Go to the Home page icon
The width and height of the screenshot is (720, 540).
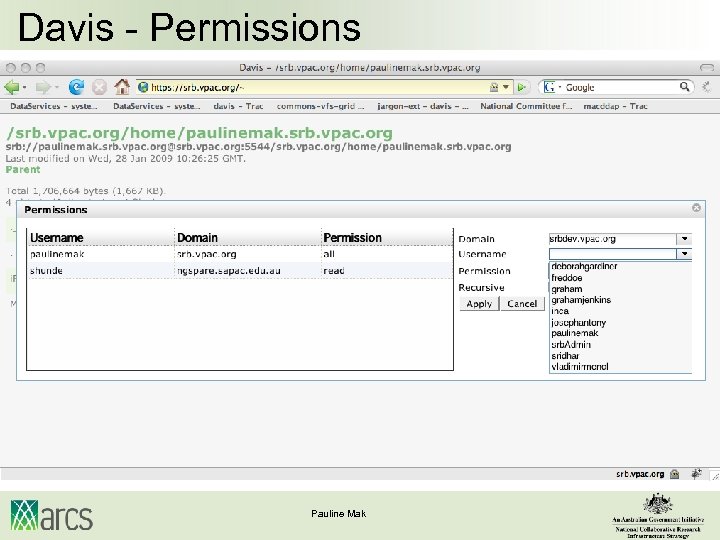pyautogui.click(x=122, y=87)
